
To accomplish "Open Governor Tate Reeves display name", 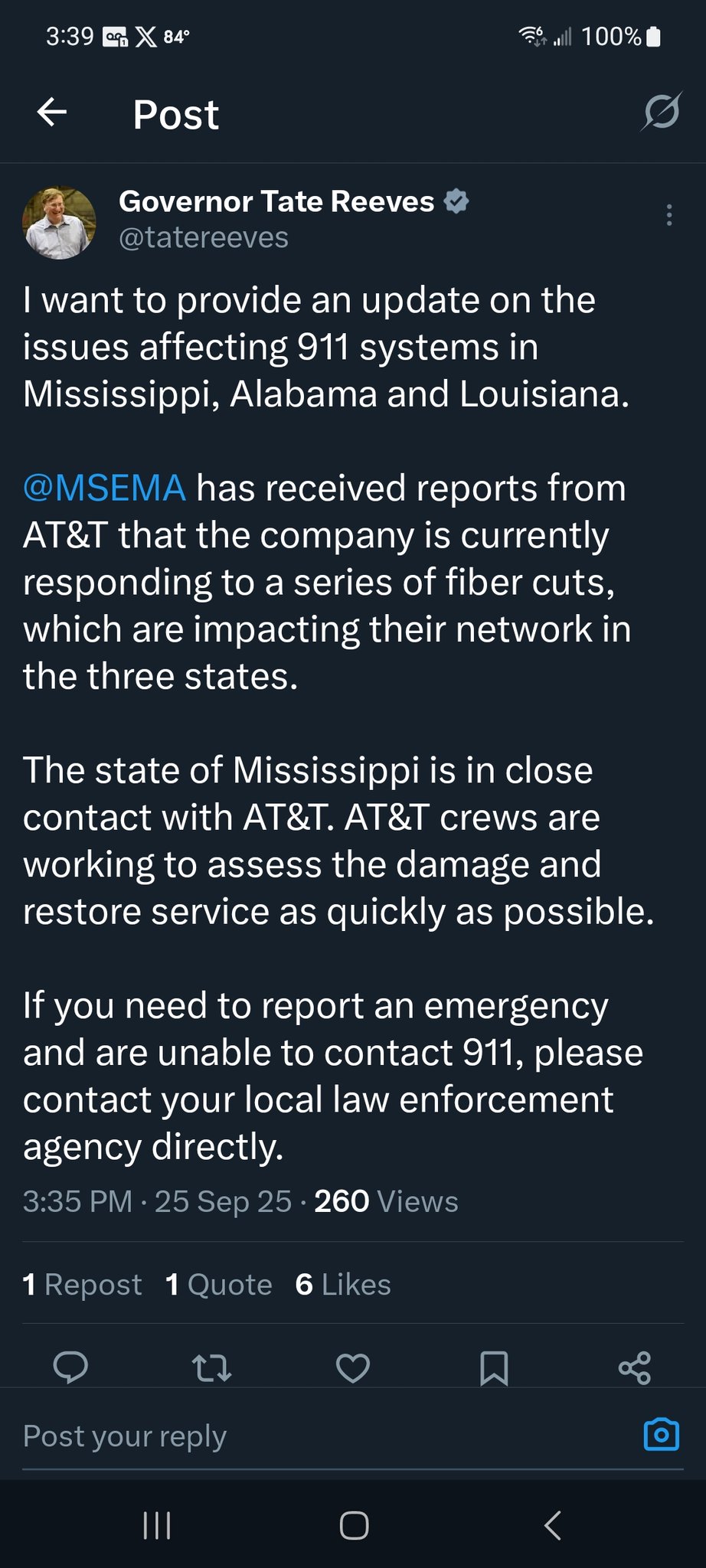I will [x=276, y=201].
